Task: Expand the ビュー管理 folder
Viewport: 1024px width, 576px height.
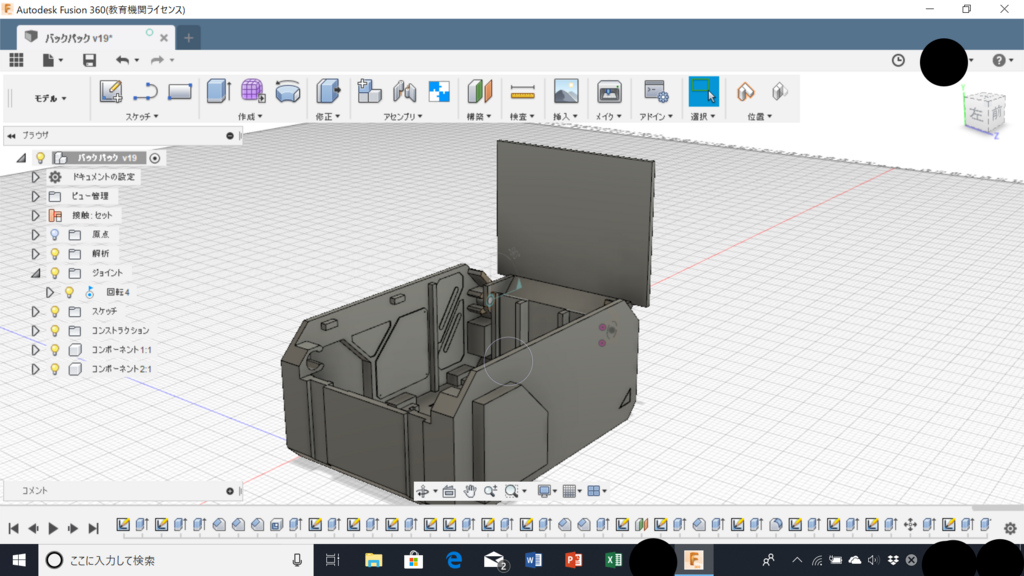Action: [x=35, y=196]
